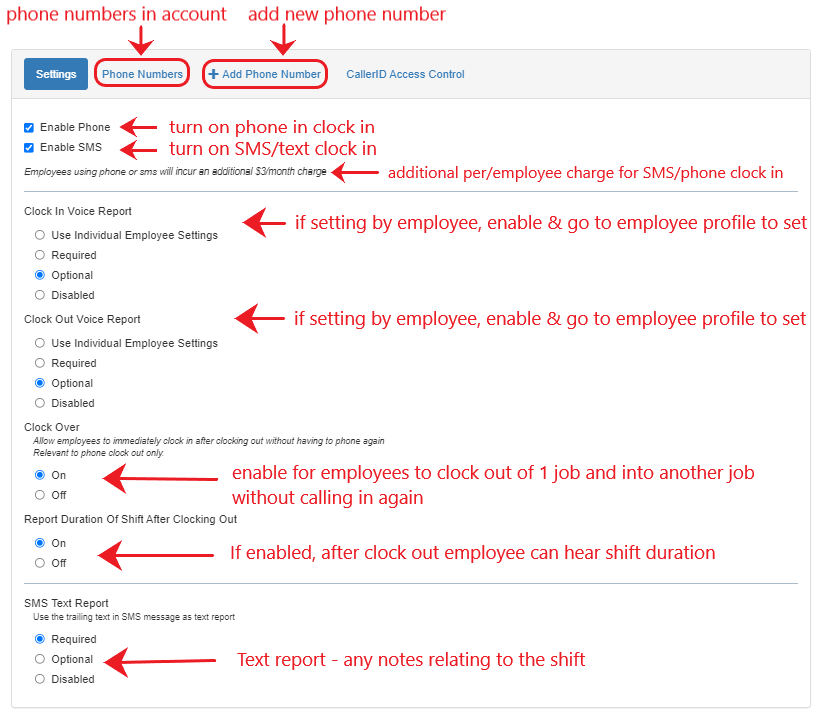
Task: Turn off Report Duration Of Shift
Action: coord(40,563)
